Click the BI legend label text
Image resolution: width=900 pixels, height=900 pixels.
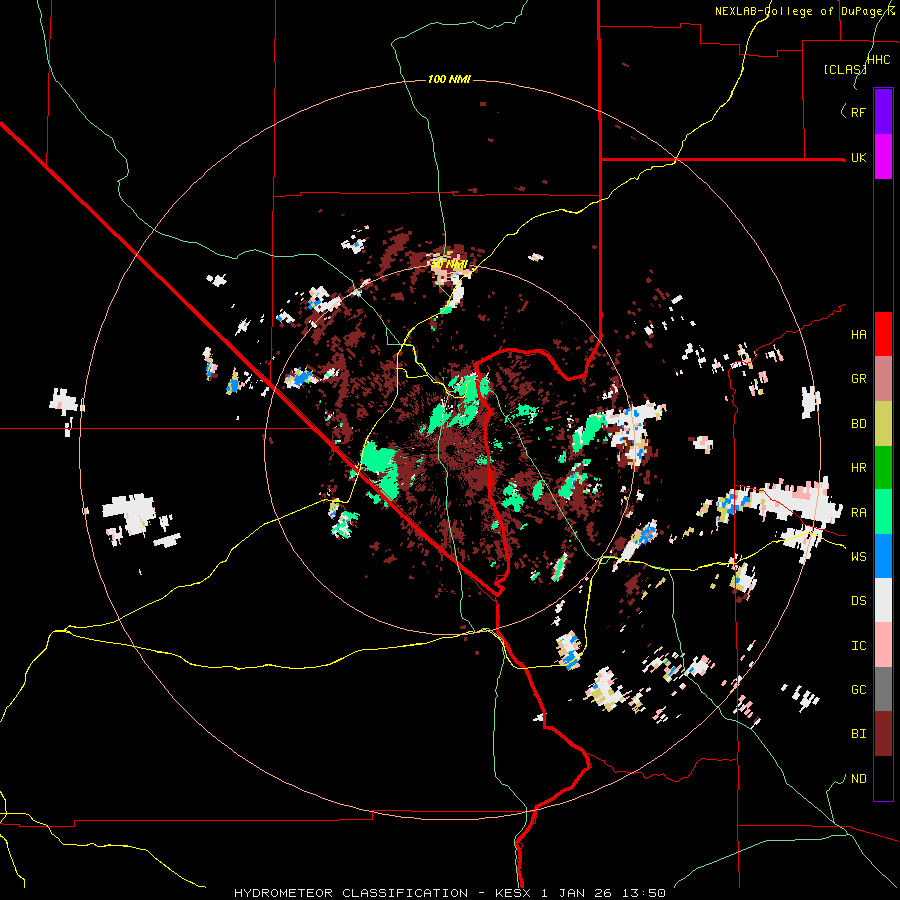click(x=858, y=734)
